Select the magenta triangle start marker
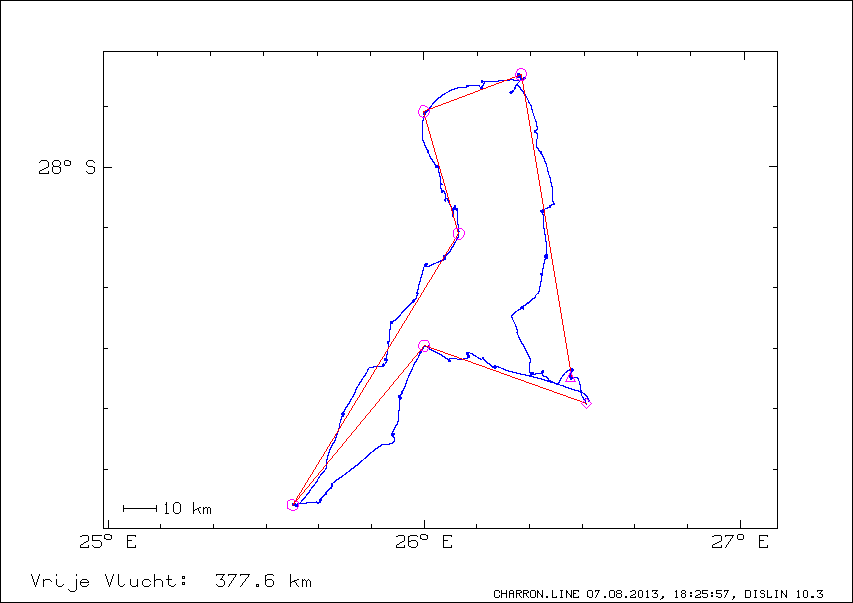 (571, 377)
